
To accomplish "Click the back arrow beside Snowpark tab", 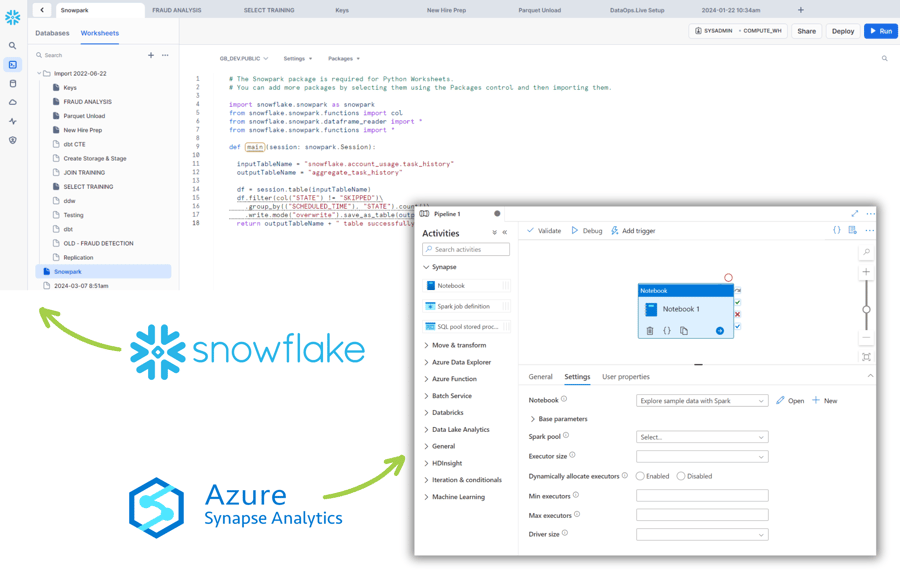I will click(x=42, y=10).
